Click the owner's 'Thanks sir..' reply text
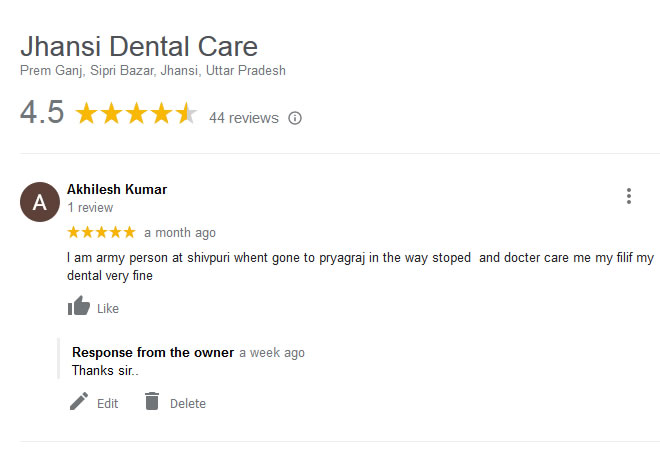The image size is (660, 461). tap(105, 370)
